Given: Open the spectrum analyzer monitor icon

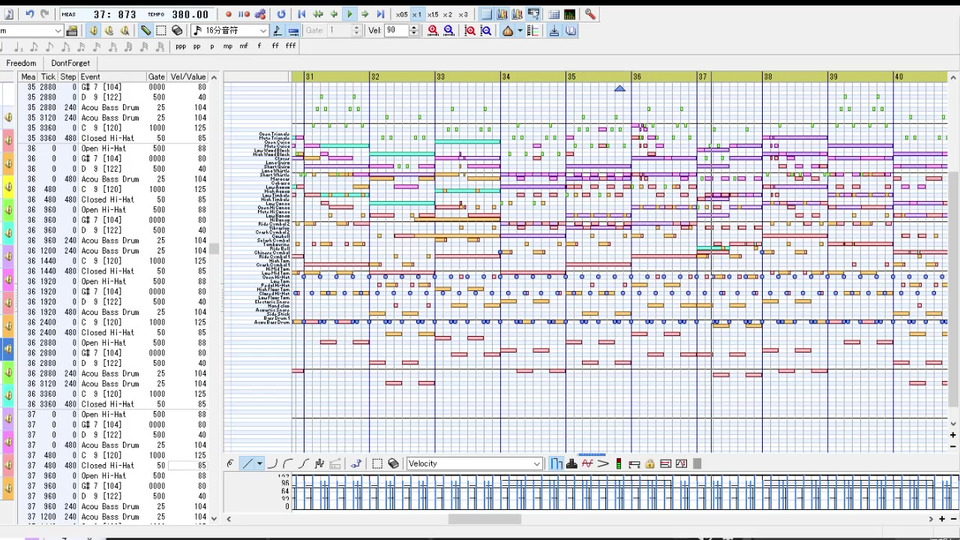Looking at the screenshot, I should point(569,14).
